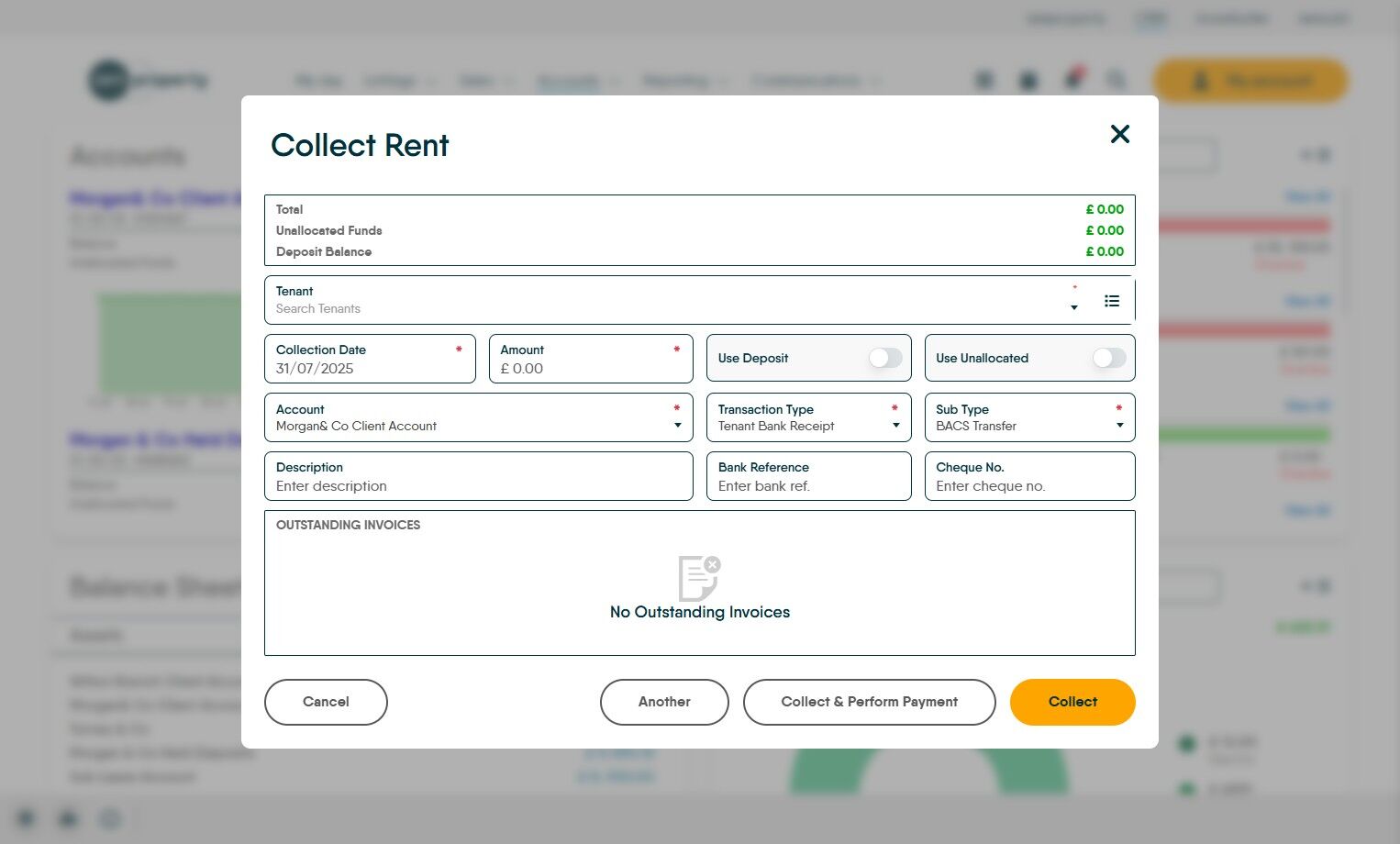The image size is (1400, 844).
Task: Click the Another button
Action: 664,702
